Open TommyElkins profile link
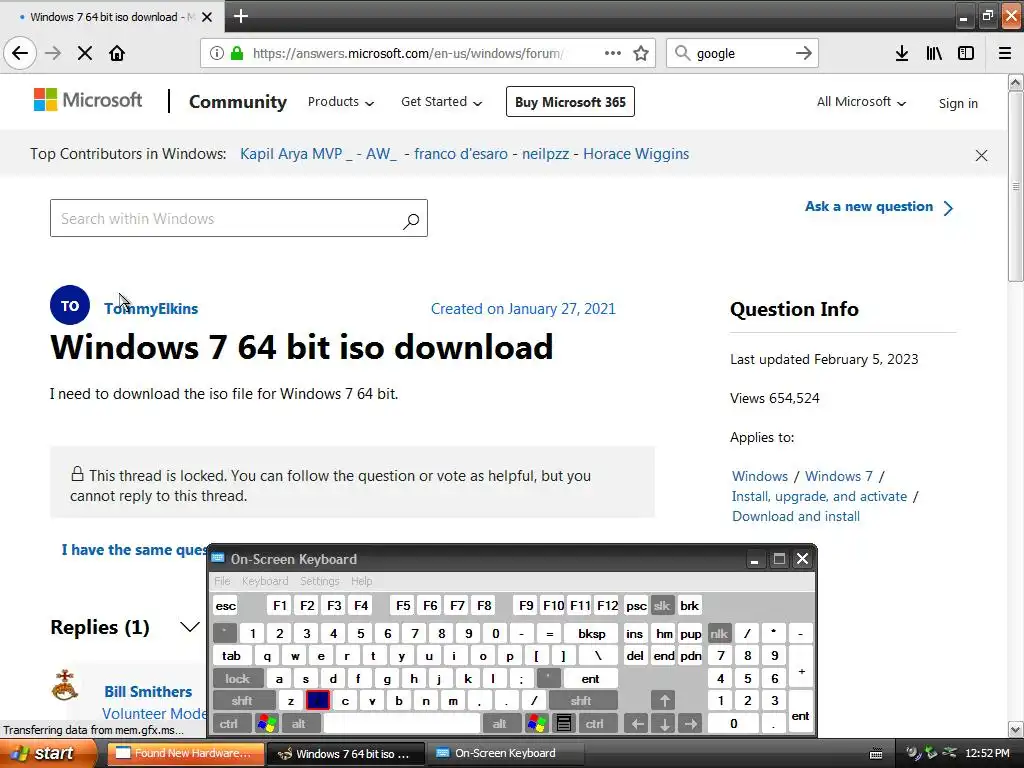The image size is (1024, 768). point(151,309)
